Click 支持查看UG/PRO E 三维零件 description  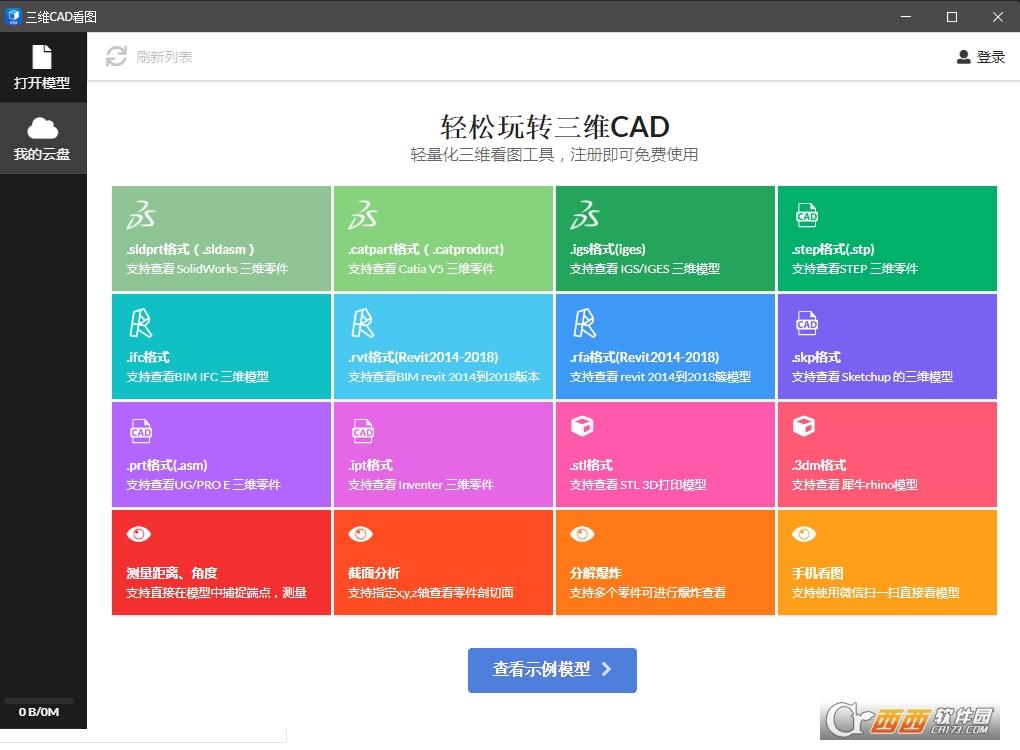203,485
